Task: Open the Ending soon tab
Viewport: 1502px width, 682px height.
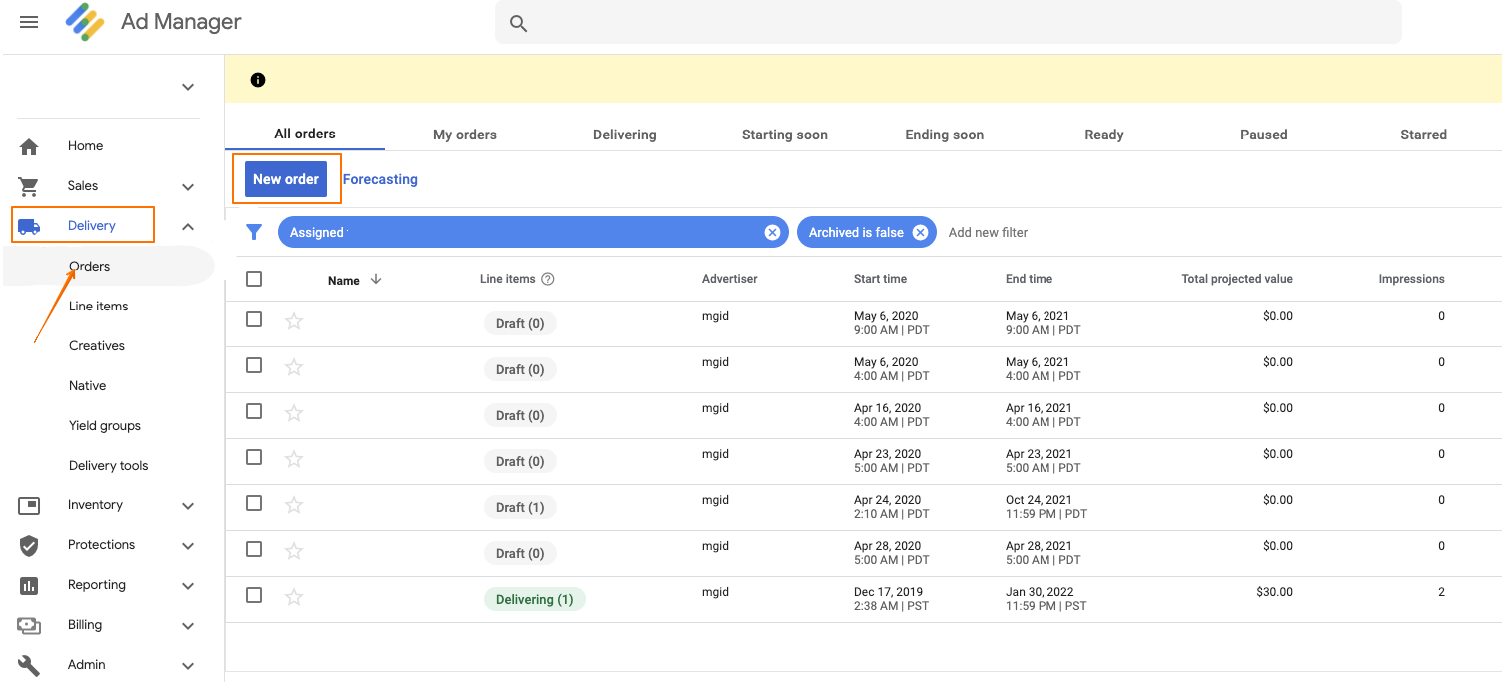Action: click(944, 134)
